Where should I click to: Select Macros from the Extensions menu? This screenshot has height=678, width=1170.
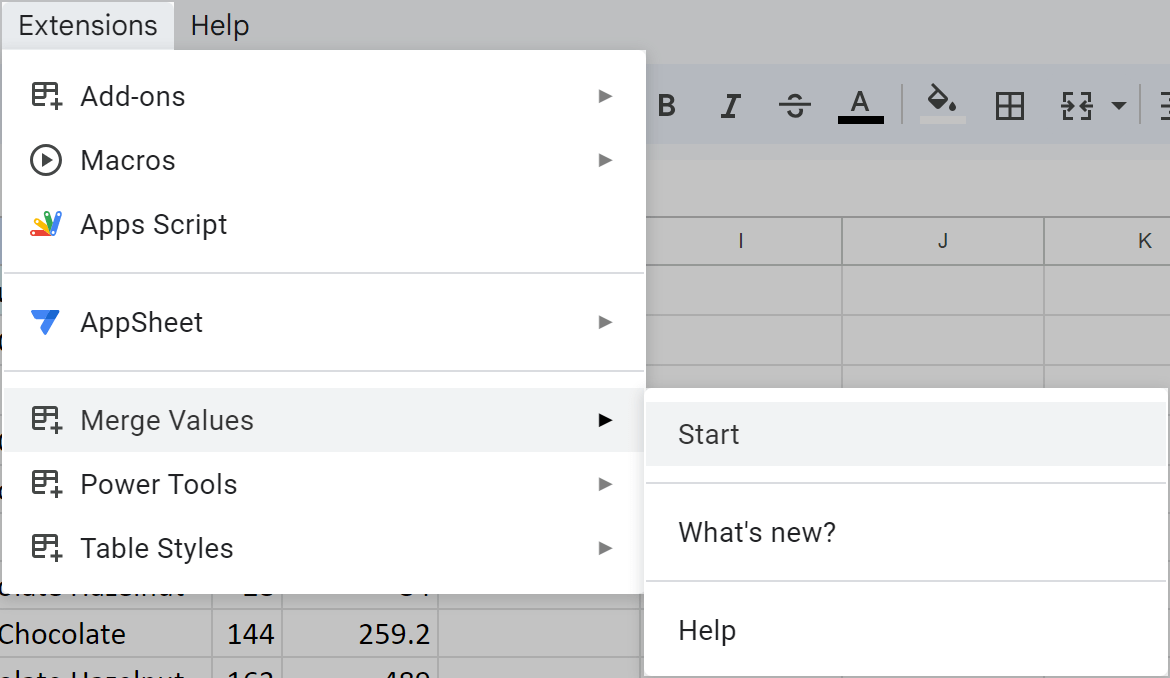(x=128, y=160)
